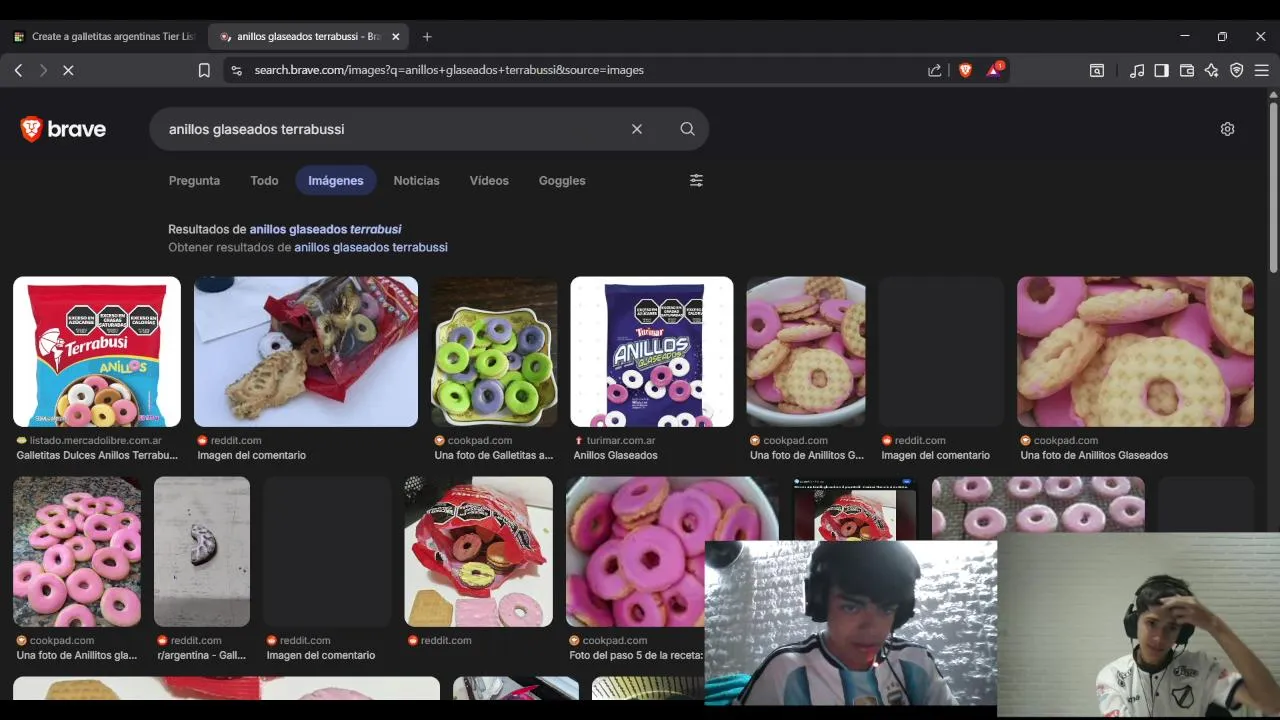
Task: Open Brave Shields lion icon
Action: (x=965, y=70)
